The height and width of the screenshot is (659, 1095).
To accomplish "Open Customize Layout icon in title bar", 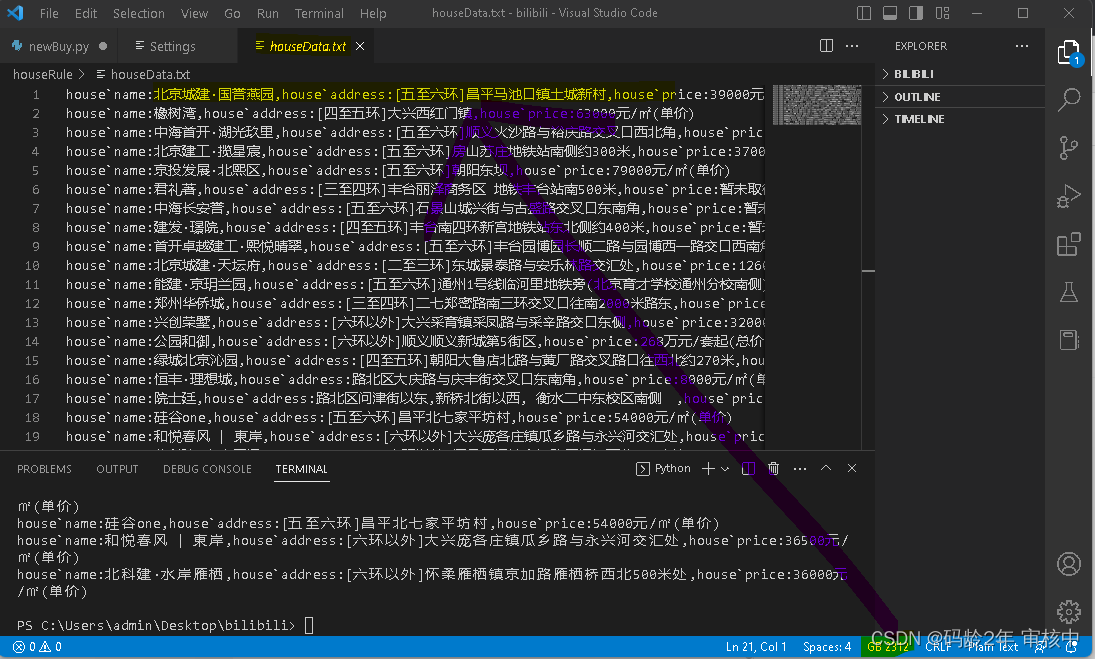I will coord(943,13).
